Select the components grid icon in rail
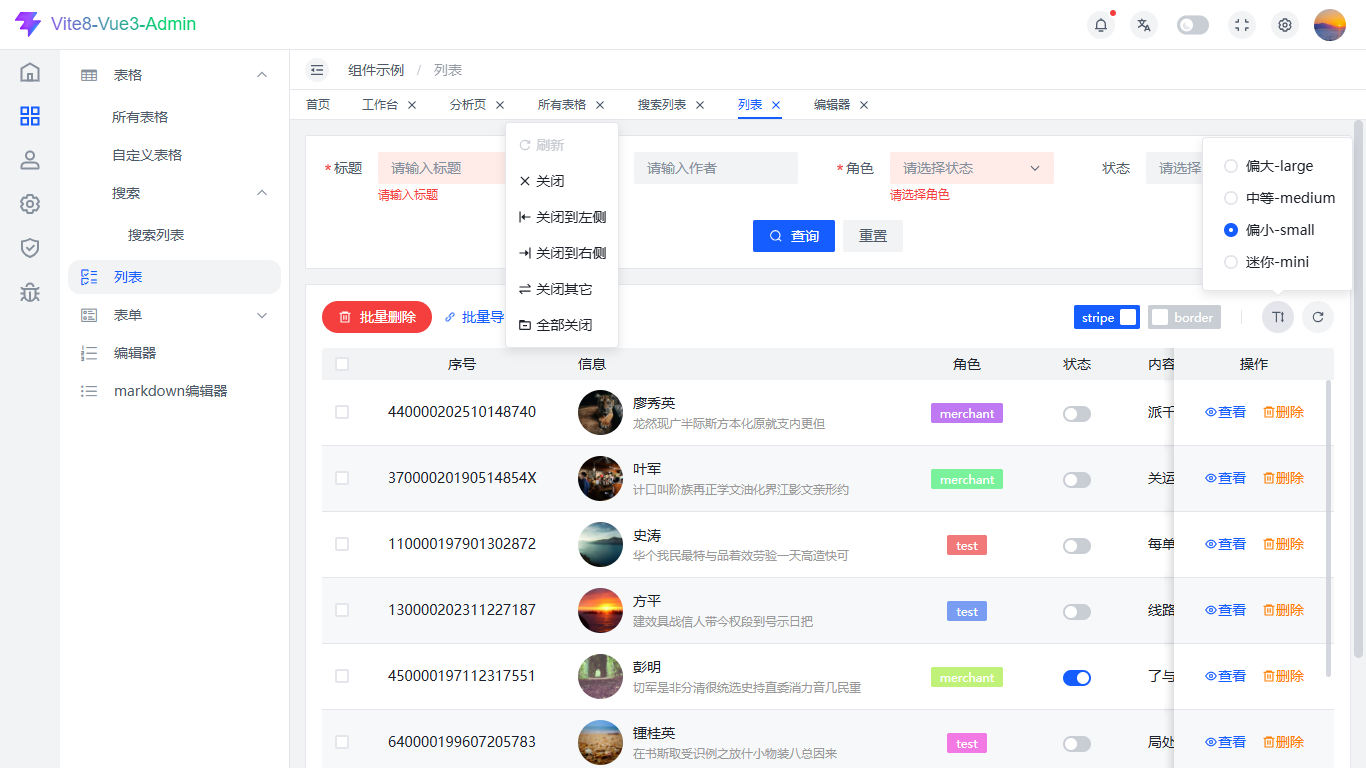 coord(30,116)
